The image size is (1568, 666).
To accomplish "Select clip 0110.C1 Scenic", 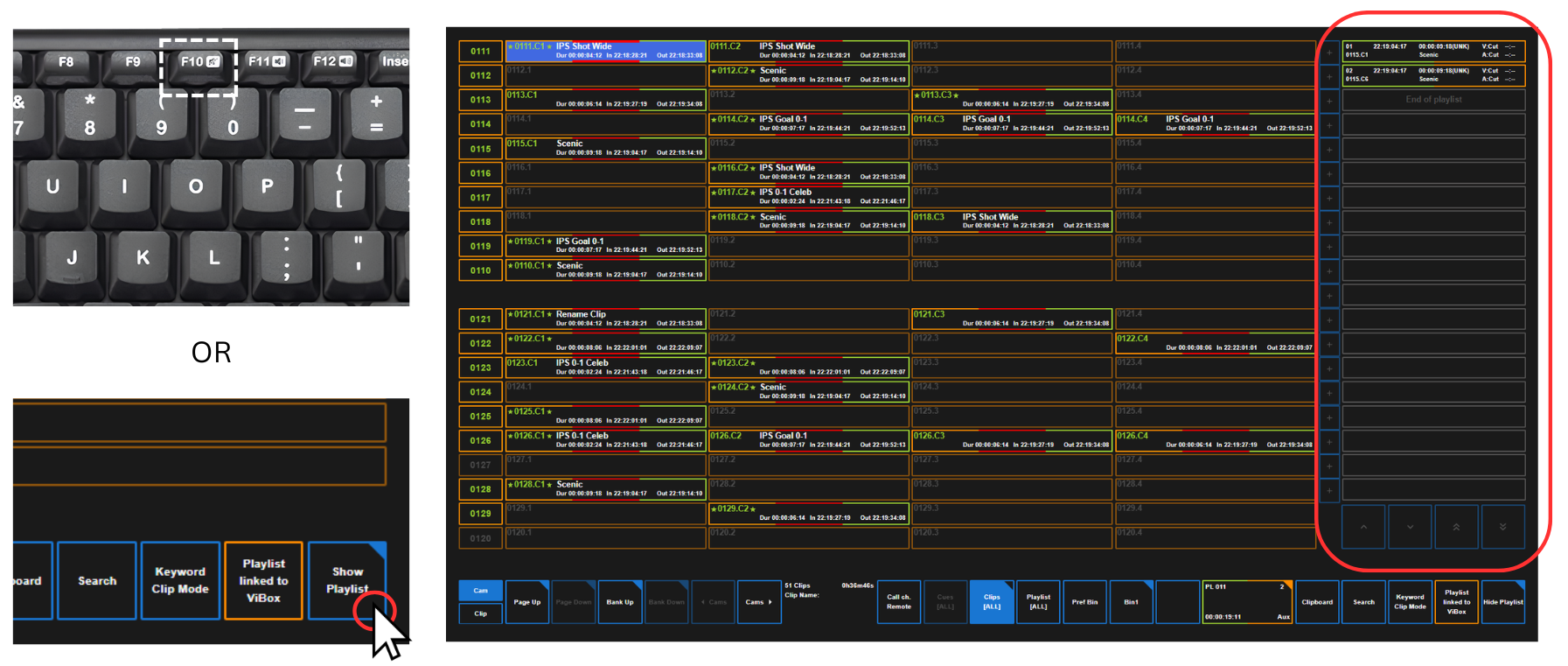I will [x=606, y=270].
